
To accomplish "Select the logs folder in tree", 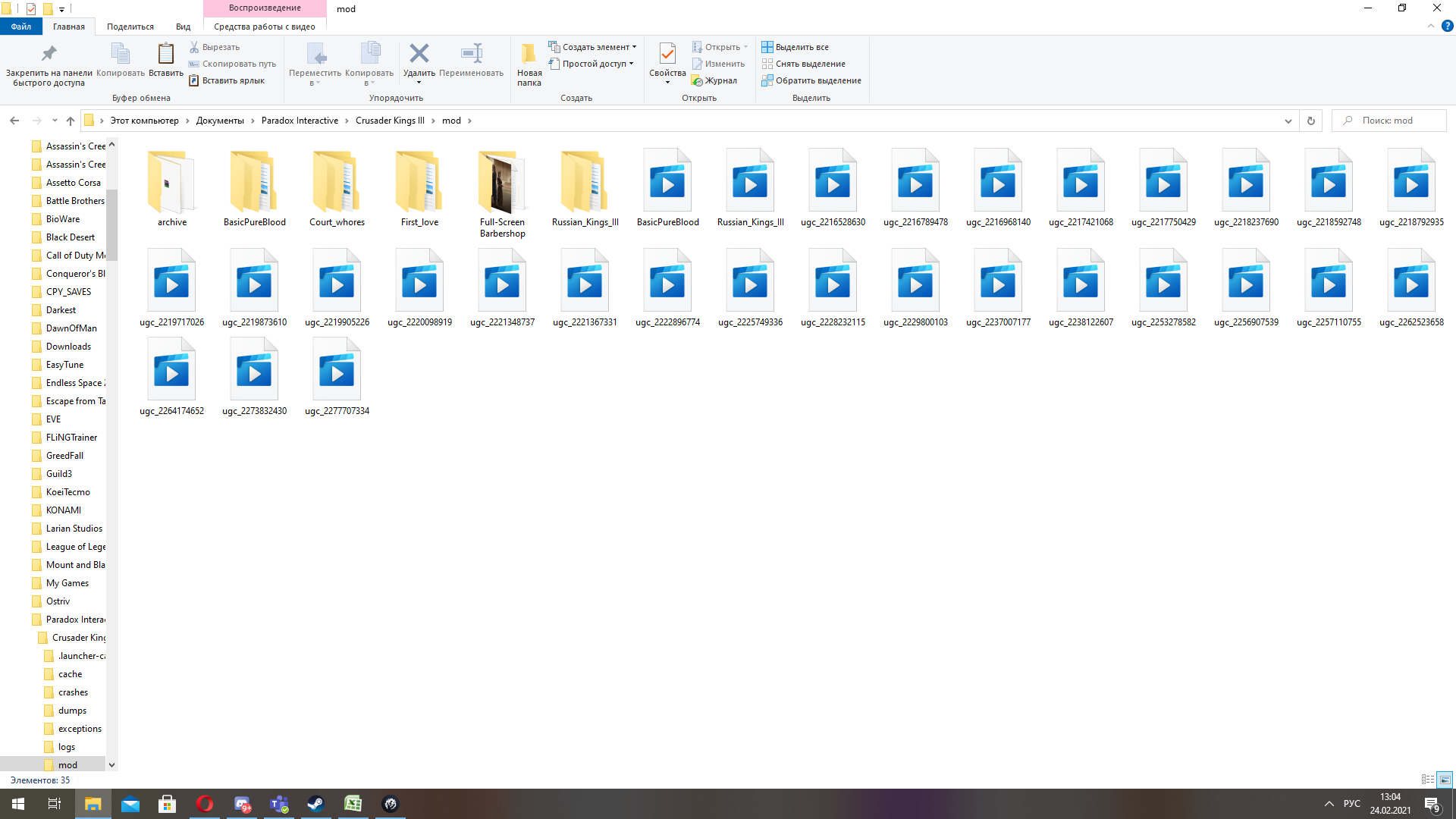I will (x=67, y=747).
